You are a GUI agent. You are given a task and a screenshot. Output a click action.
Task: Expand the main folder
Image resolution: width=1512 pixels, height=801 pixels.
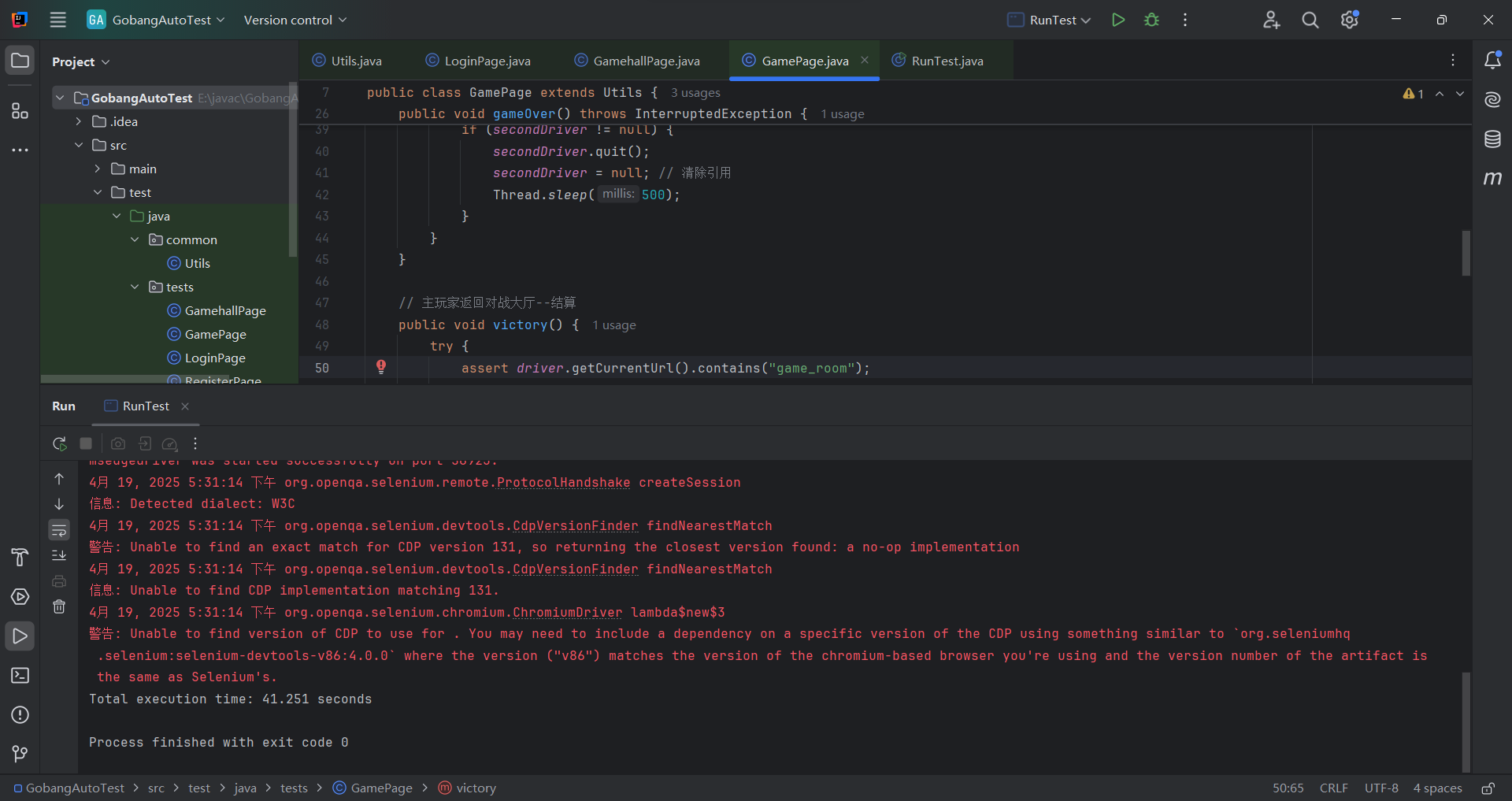click(98, 169)
